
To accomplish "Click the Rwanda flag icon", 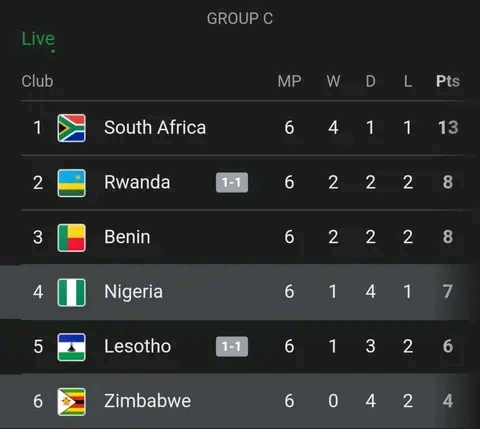I will (71, 183).
